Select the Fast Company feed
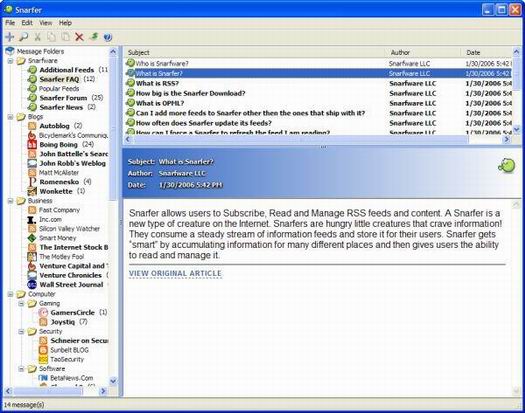This screenshot has height=413, width=525. 59,210
